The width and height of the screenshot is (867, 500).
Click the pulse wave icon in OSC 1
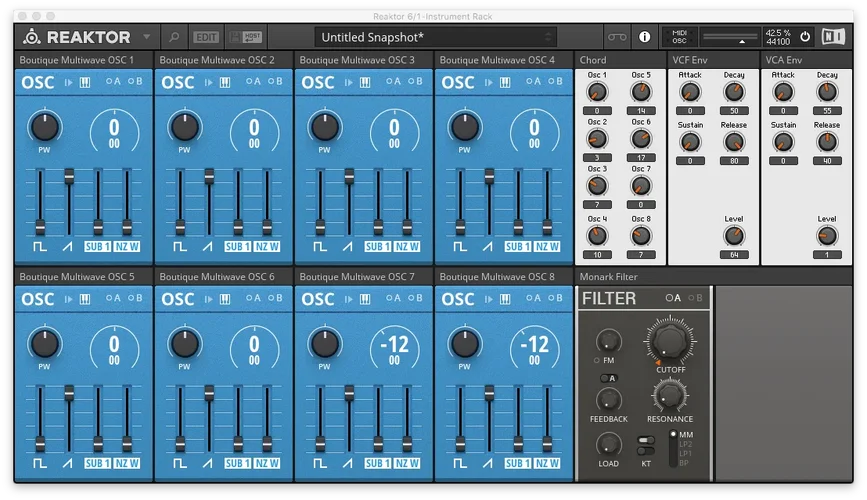[x=40, y=246]
